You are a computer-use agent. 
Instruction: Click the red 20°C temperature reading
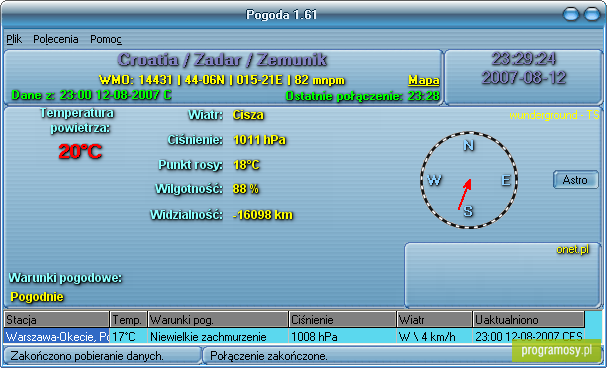(x=80, y=151)
